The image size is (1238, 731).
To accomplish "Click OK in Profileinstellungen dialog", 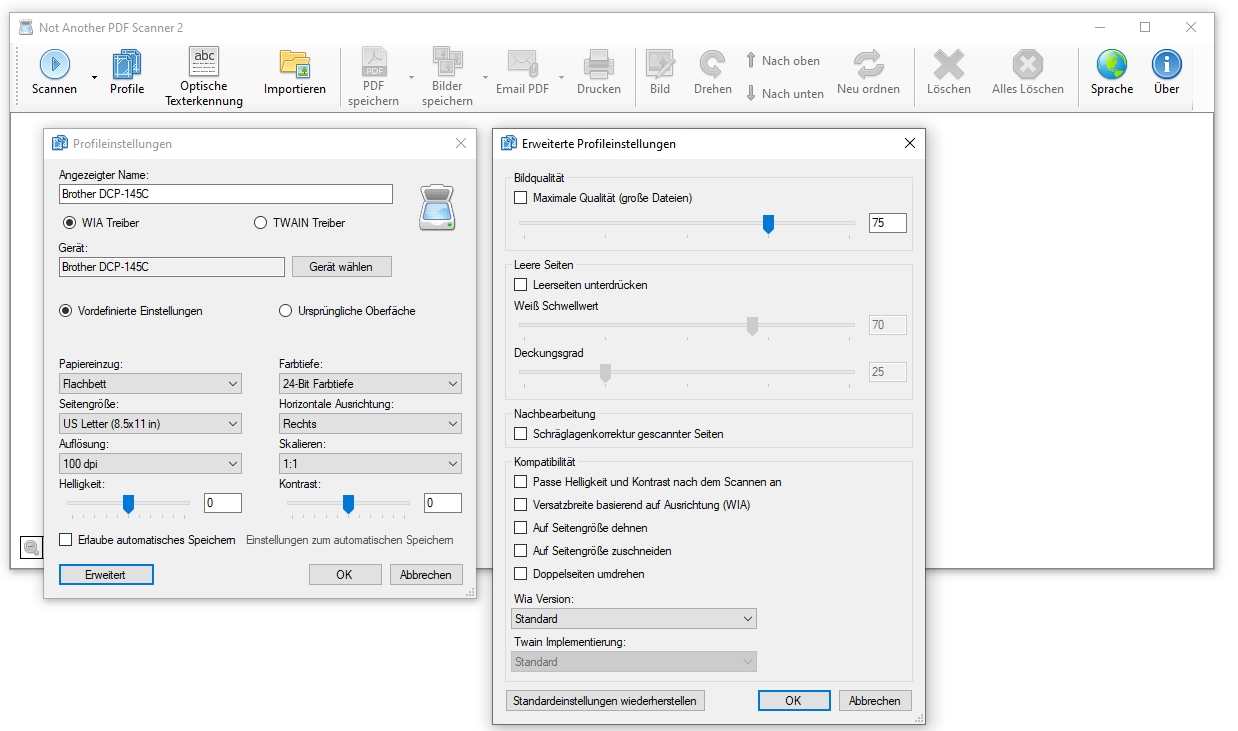I will pos(345,575).
